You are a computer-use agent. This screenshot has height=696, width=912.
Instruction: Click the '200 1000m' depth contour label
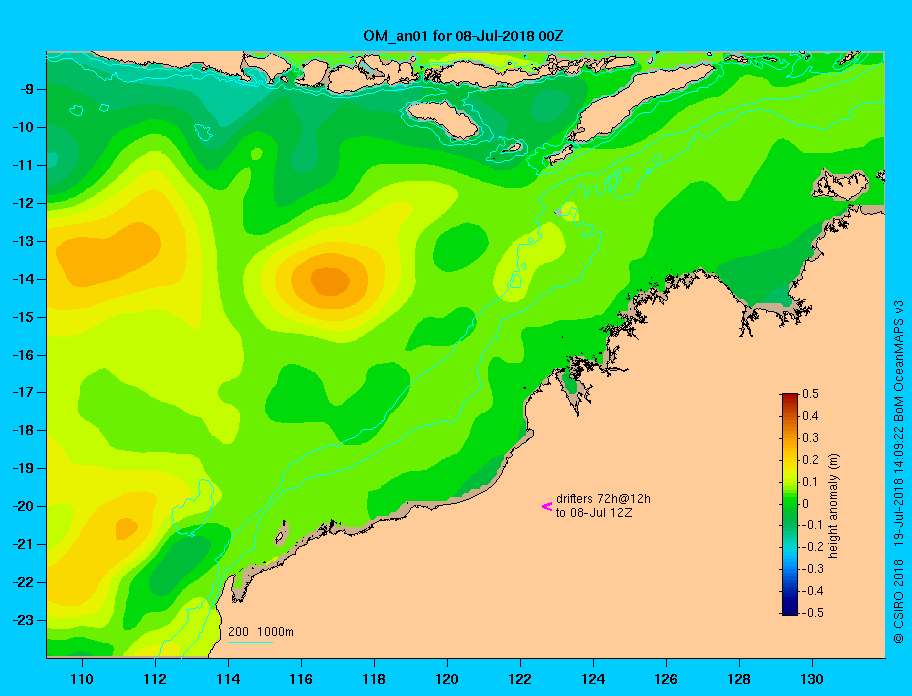[x=261, y=632]
